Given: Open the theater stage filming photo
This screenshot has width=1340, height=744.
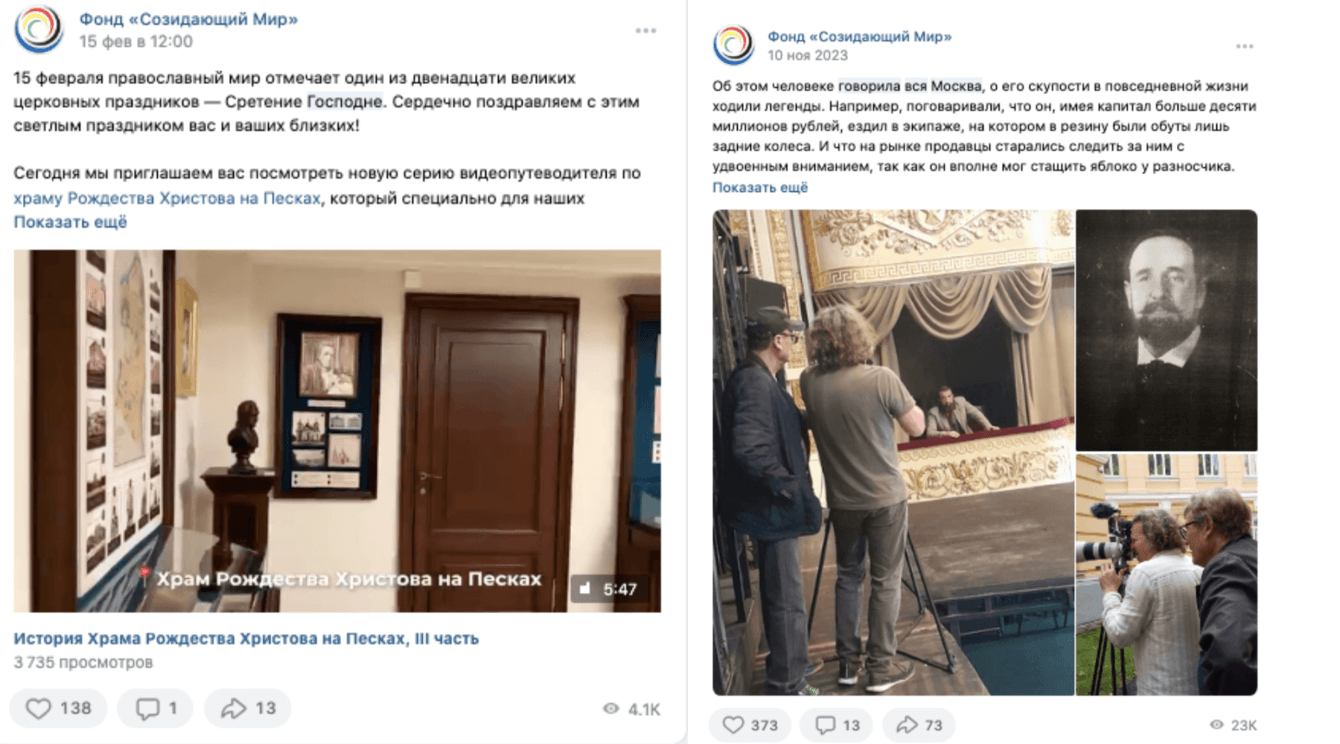Looking at the screenshot, I should pos(893,452).
